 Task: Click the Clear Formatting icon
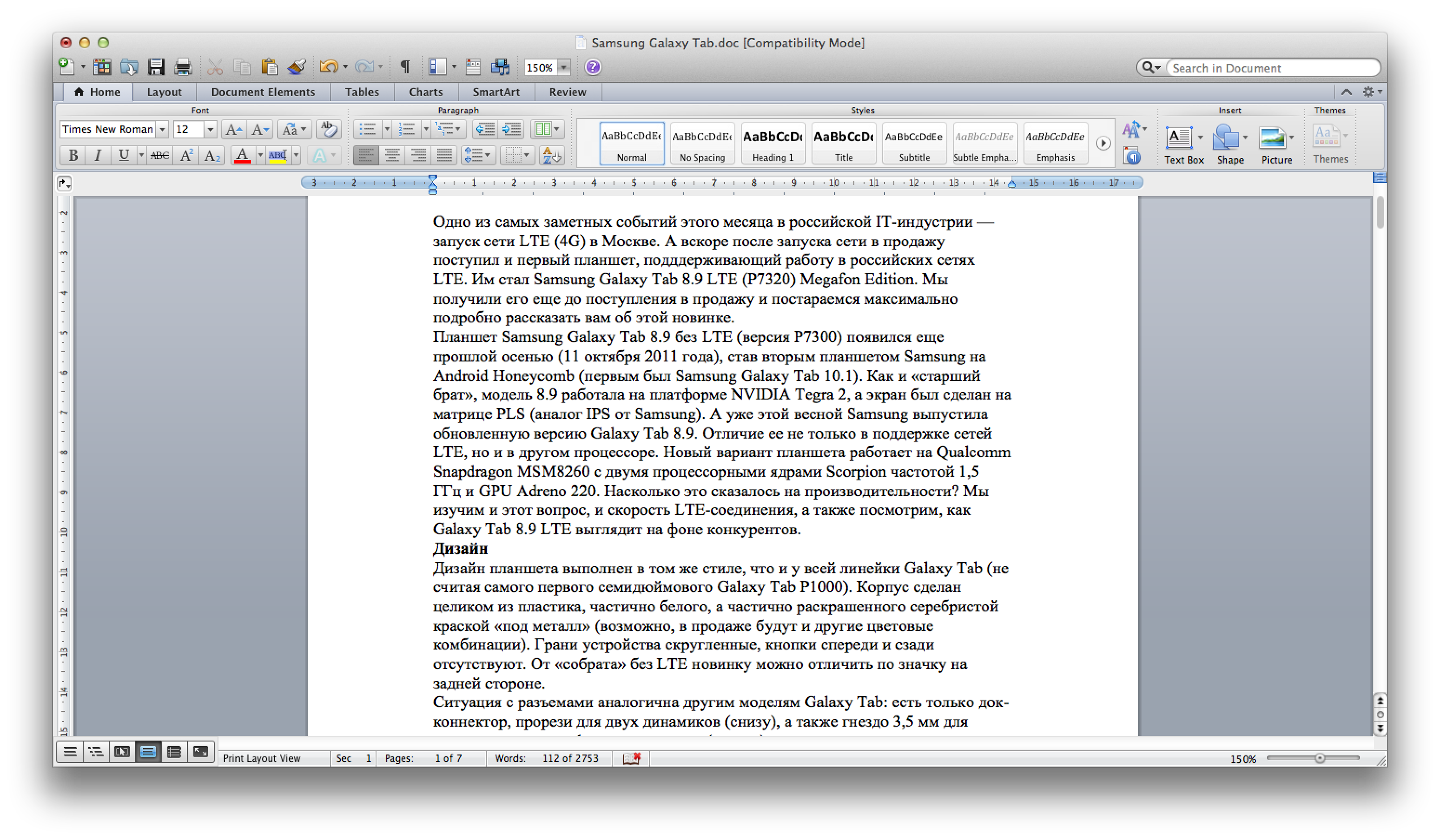point(329,129)
